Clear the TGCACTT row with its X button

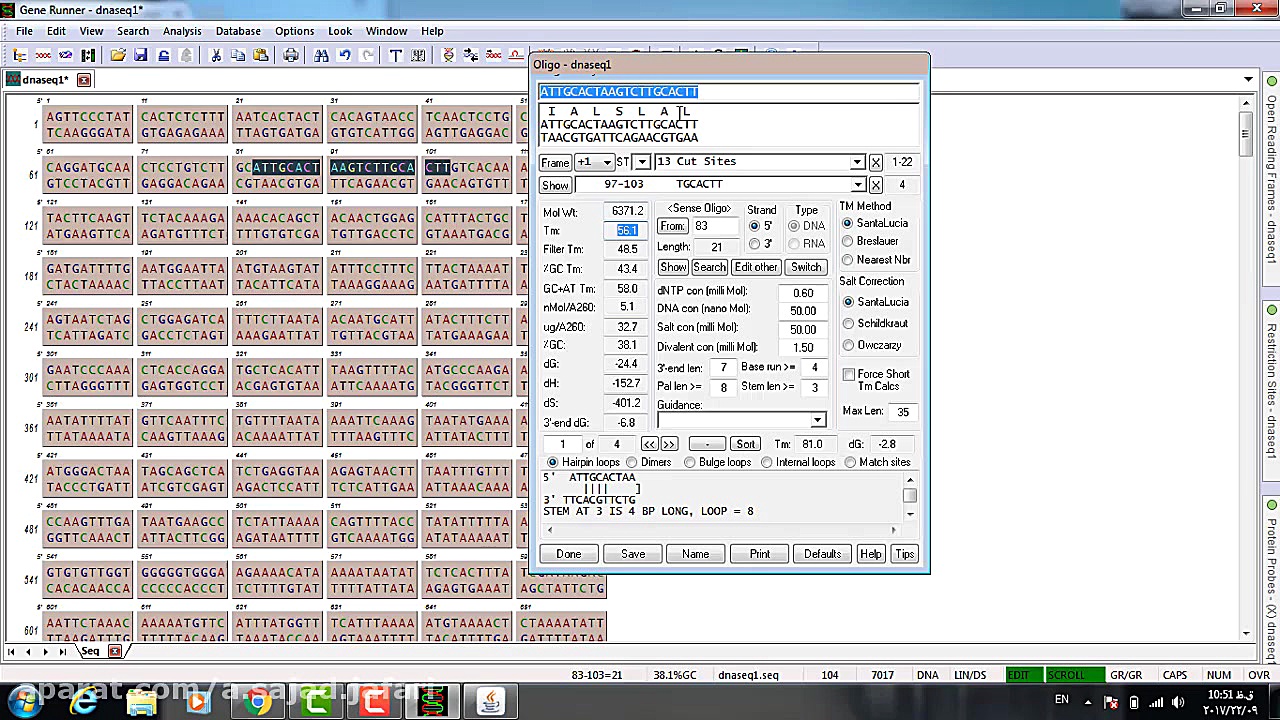[876, 185]
